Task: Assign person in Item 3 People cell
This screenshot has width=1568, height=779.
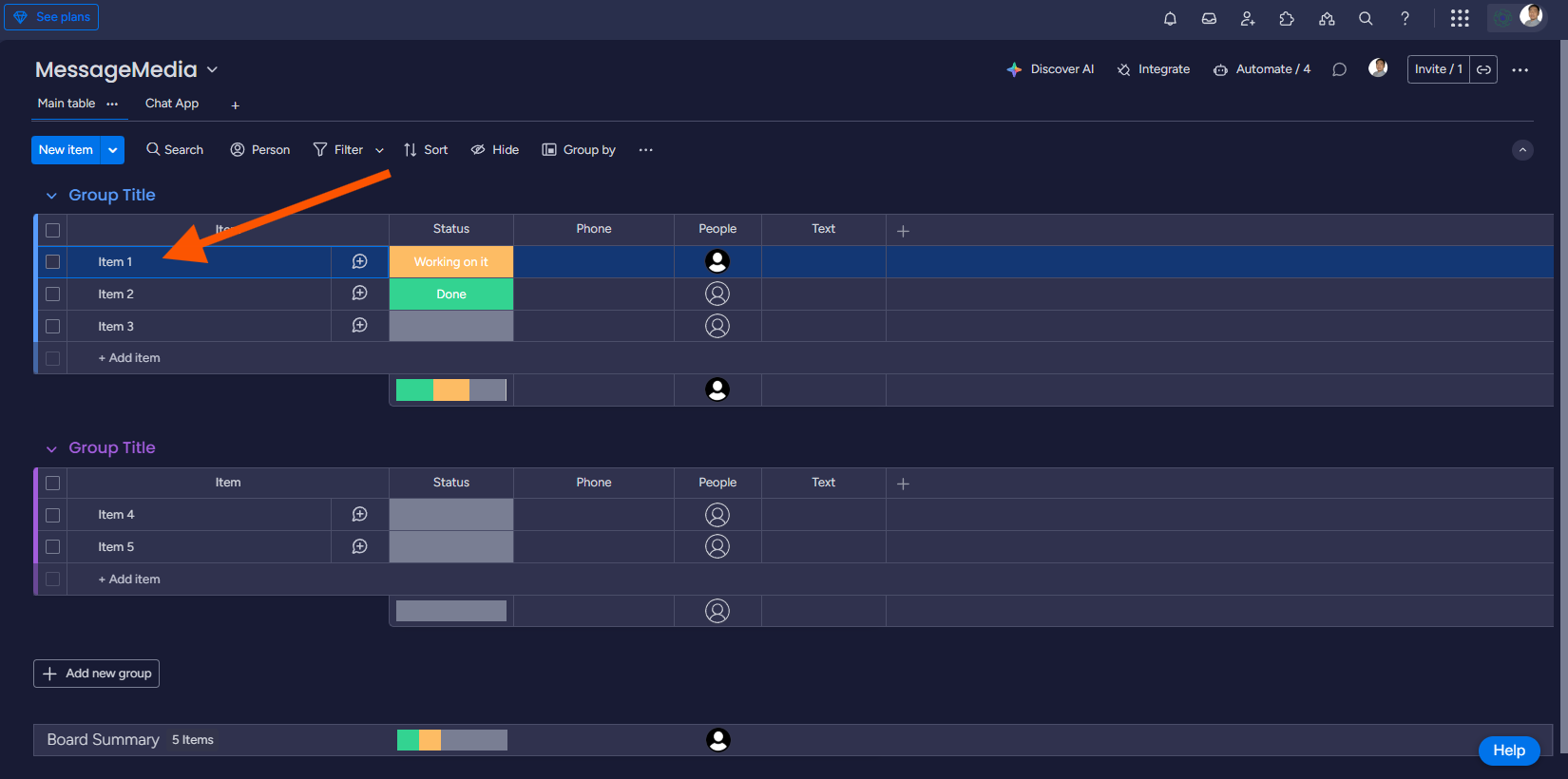Action: pyautogui.click(x=717, y=326)
